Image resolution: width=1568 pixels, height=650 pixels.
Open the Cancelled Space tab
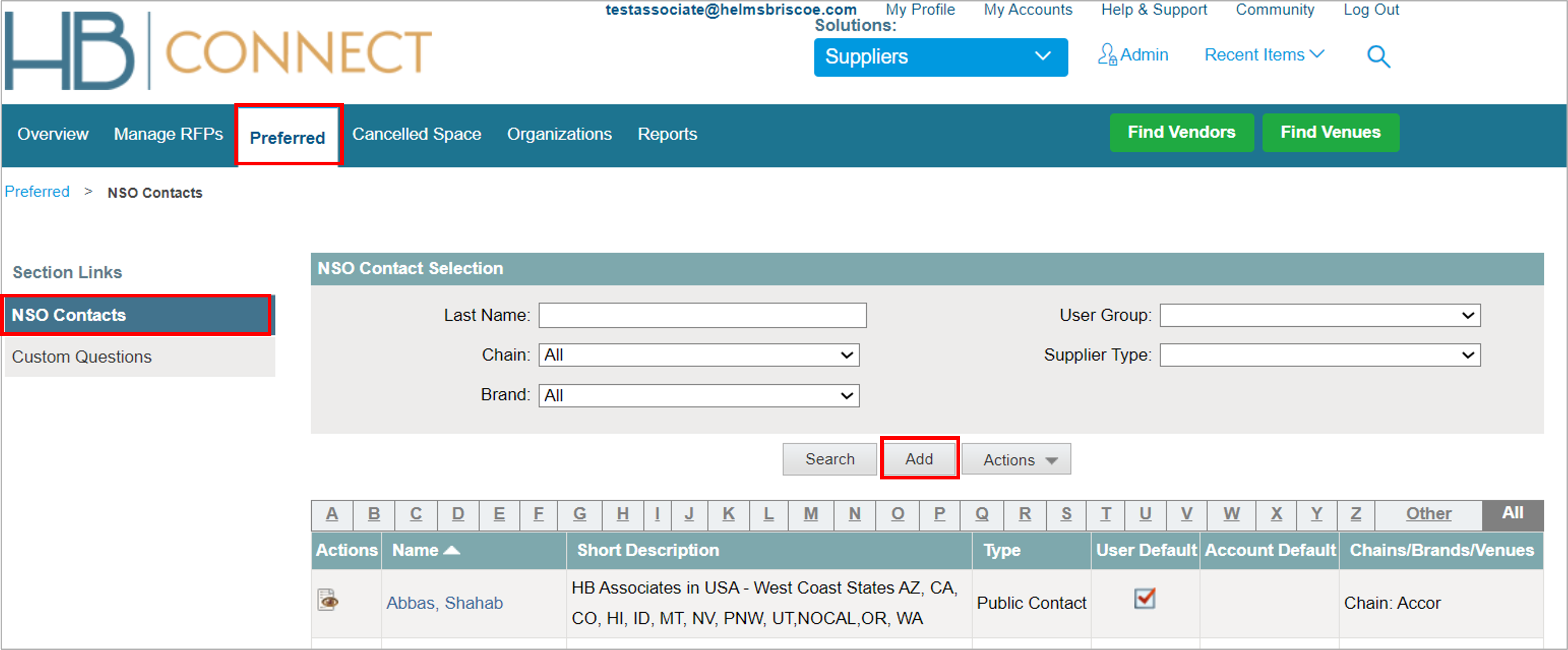click(416, 134)
